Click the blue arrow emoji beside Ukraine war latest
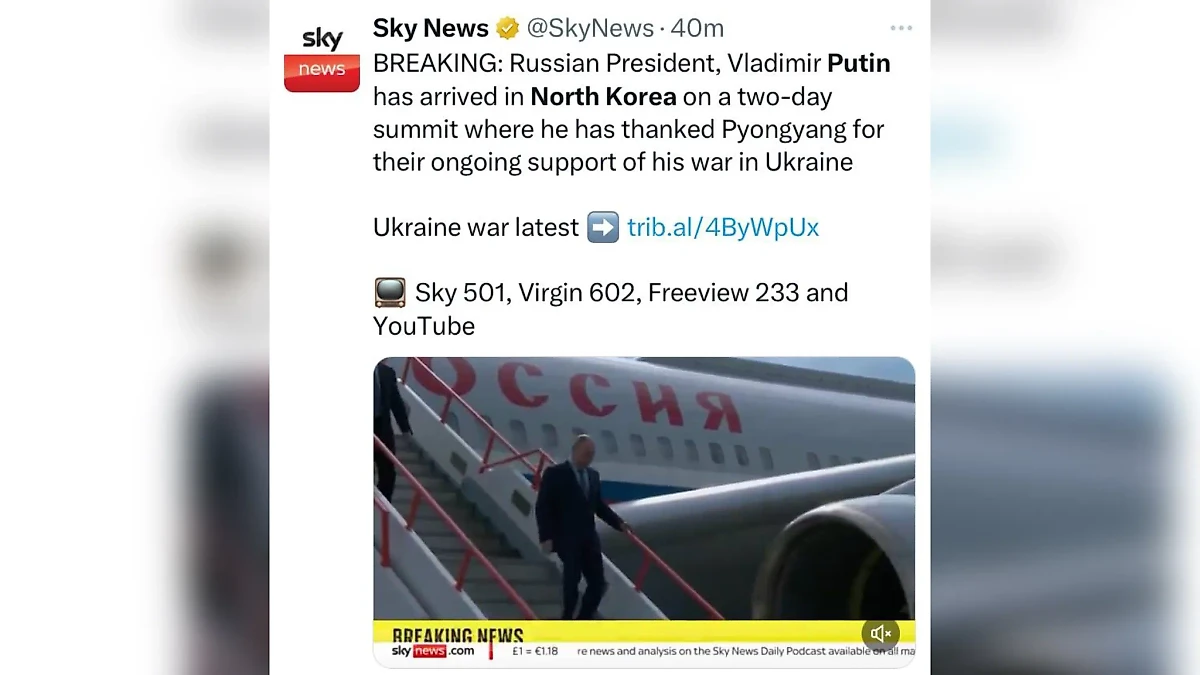Screen dimensions: 1200x675 (x=600, y=227)
